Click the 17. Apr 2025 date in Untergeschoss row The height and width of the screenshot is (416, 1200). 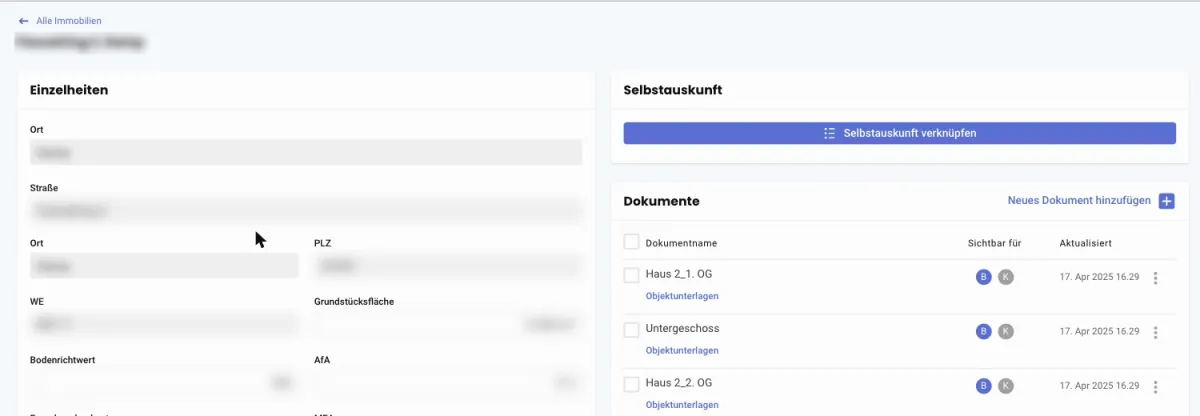[x=1099, y=331]
